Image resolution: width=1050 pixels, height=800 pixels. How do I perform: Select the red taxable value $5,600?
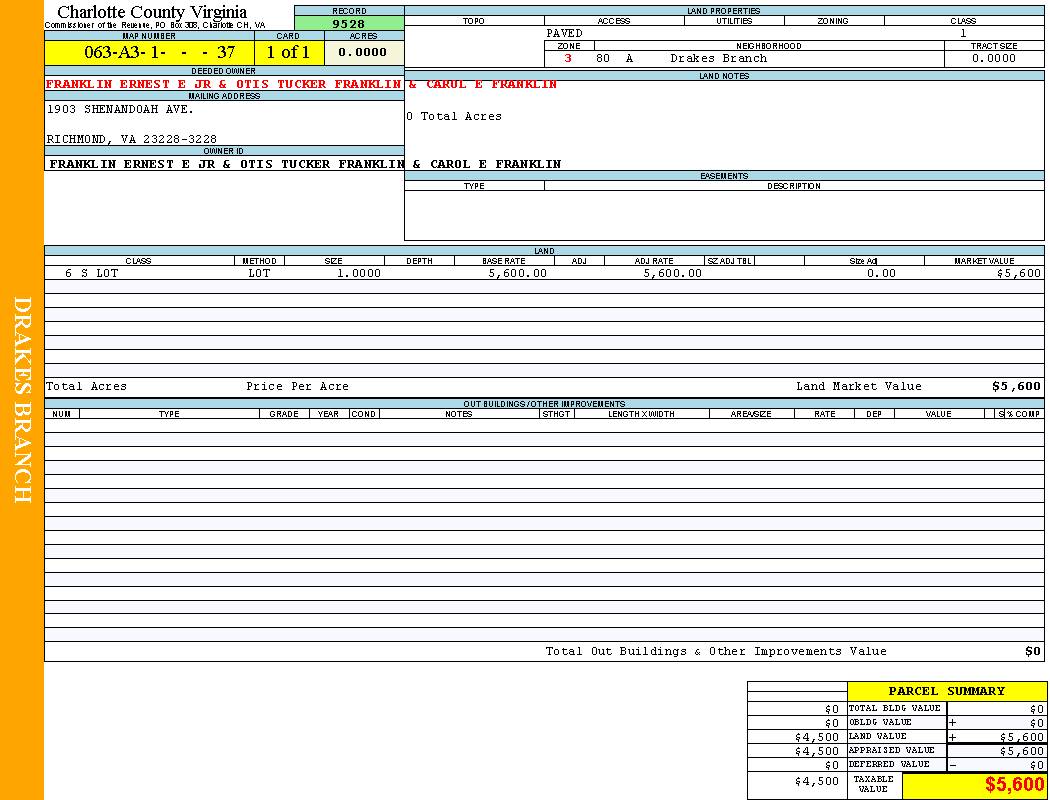[x=1014, y=785]
